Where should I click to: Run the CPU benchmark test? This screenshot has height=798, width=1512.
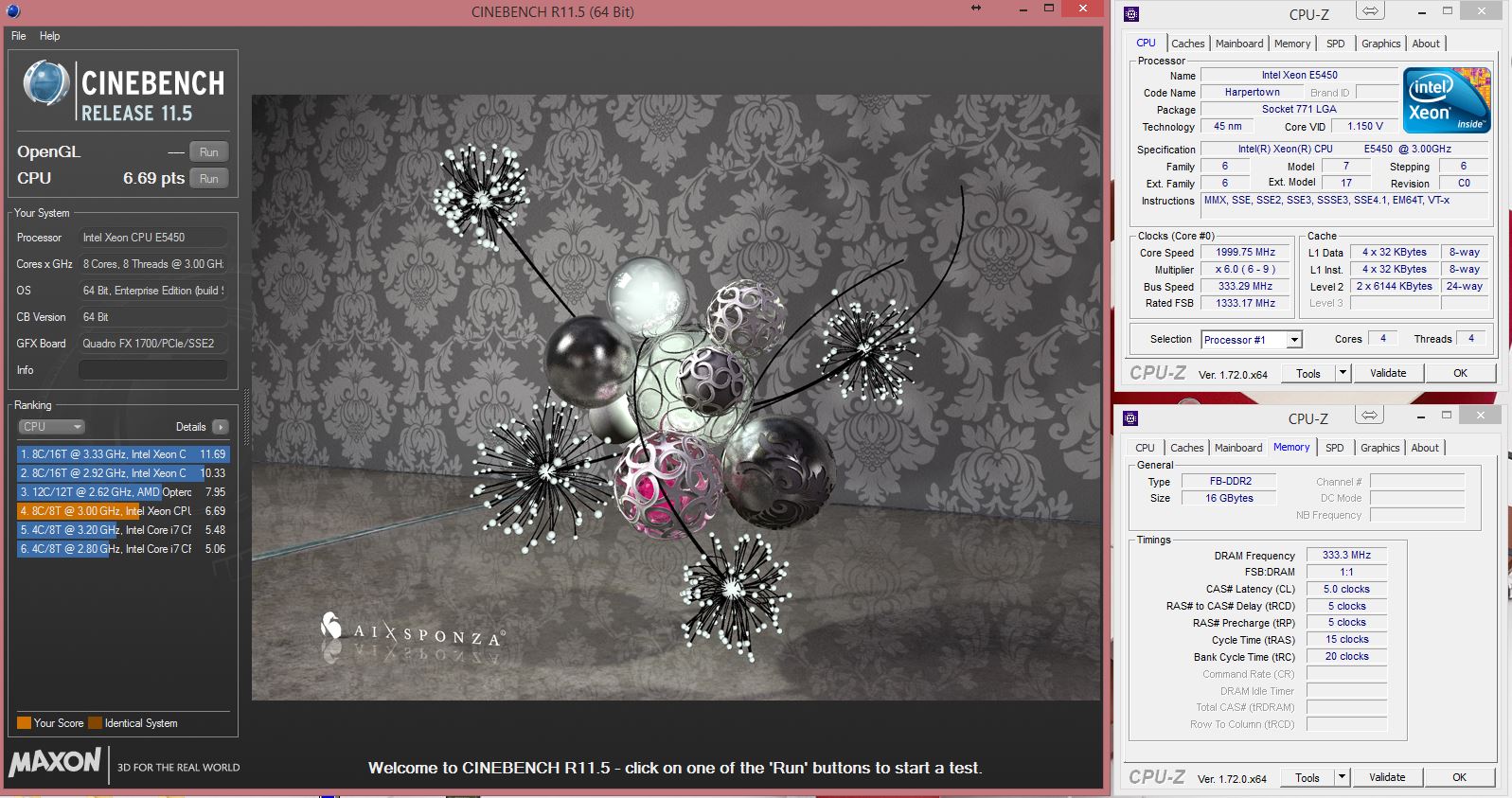[x=209, y=179]
